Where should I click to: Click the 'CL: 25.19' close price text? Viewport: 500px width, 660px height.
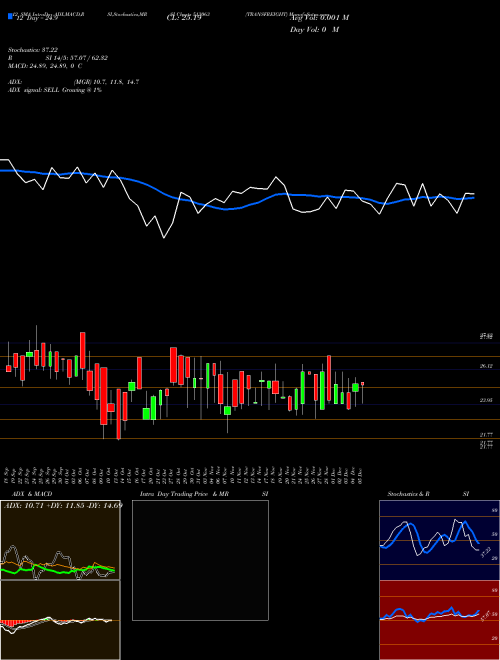tap(184, 18)
